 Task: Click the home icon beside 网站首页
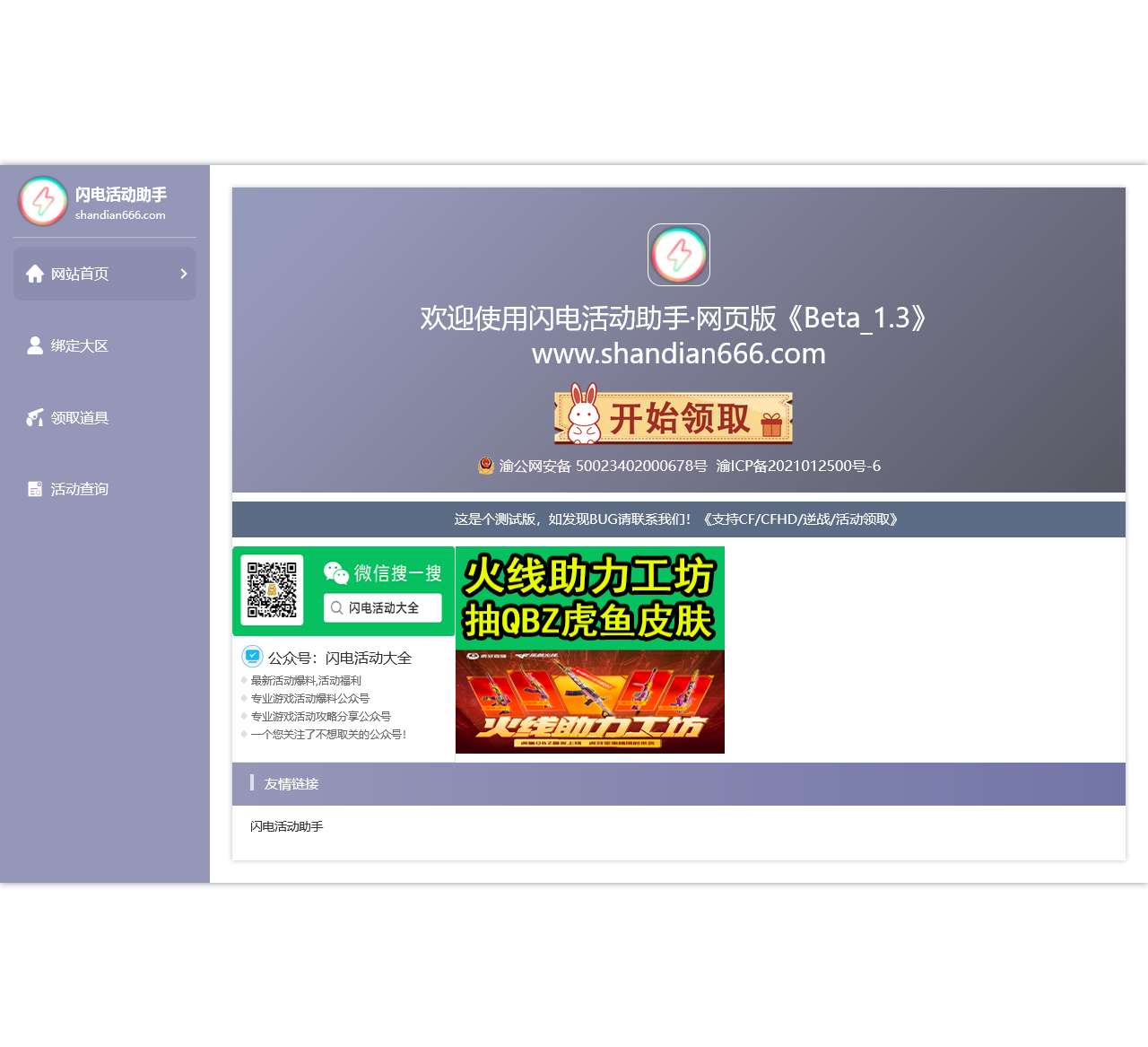35,274
